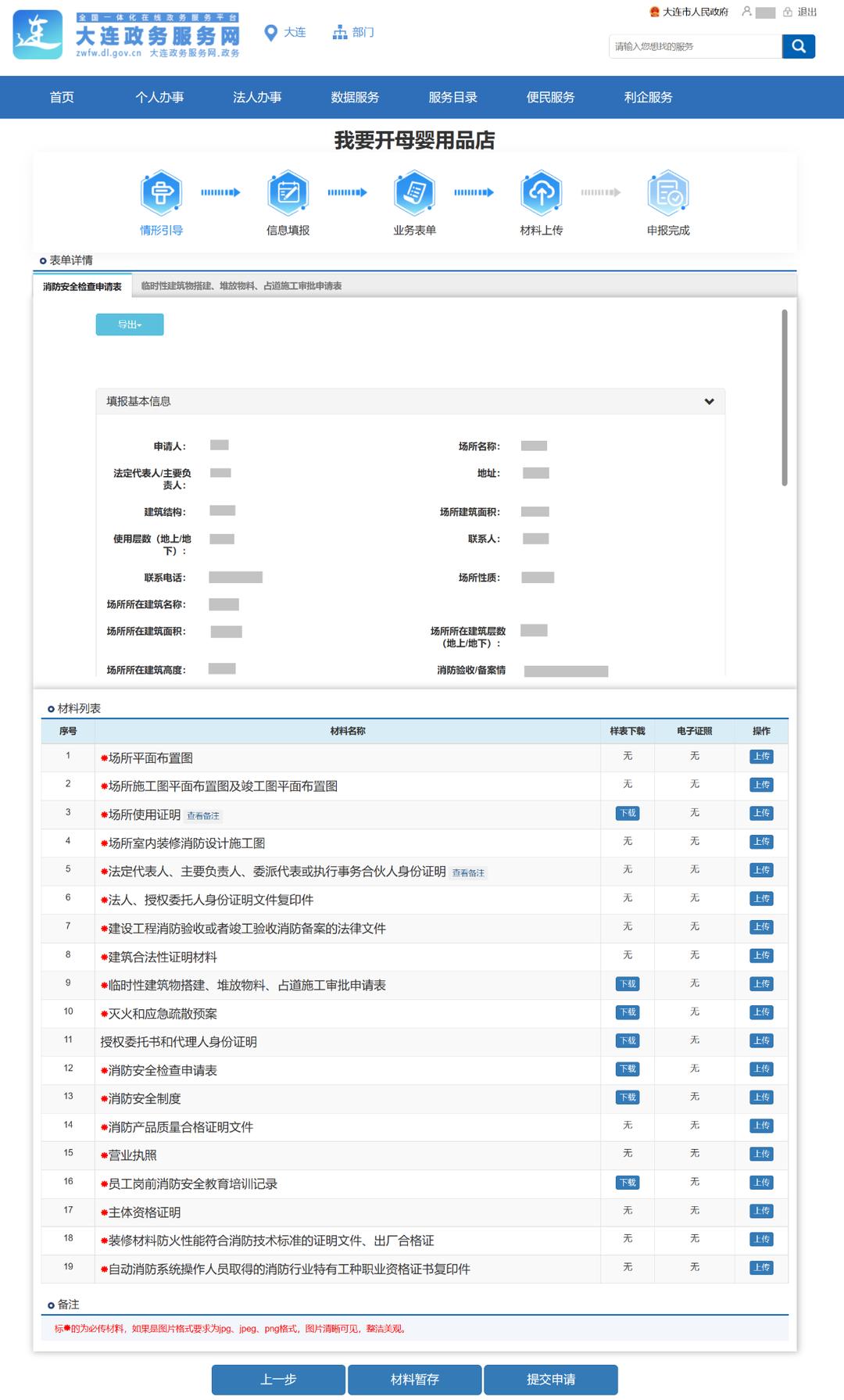The width and height of the screenshot is (844, 1400).
Task: View remarks for 场所使用证明
Action: pos(203,816)
